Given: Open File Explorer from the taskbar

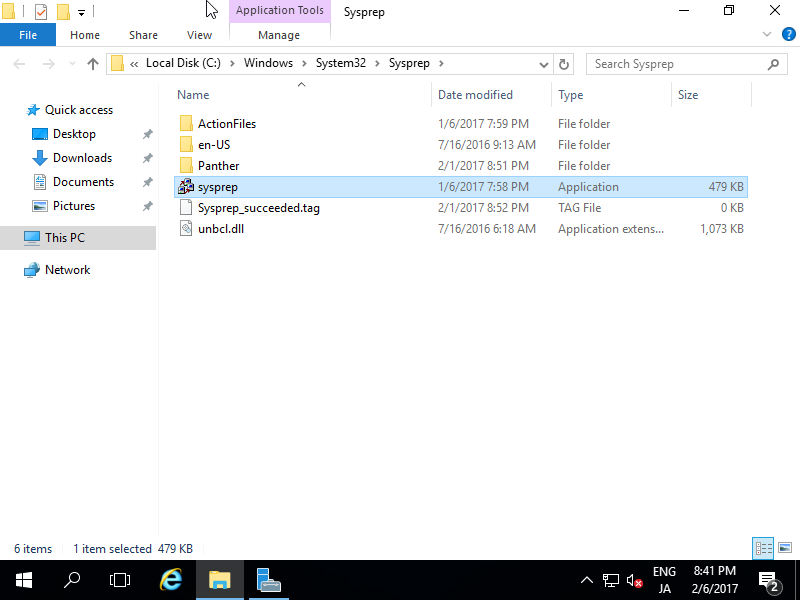Looking at the screenshot, I should 220,580.
